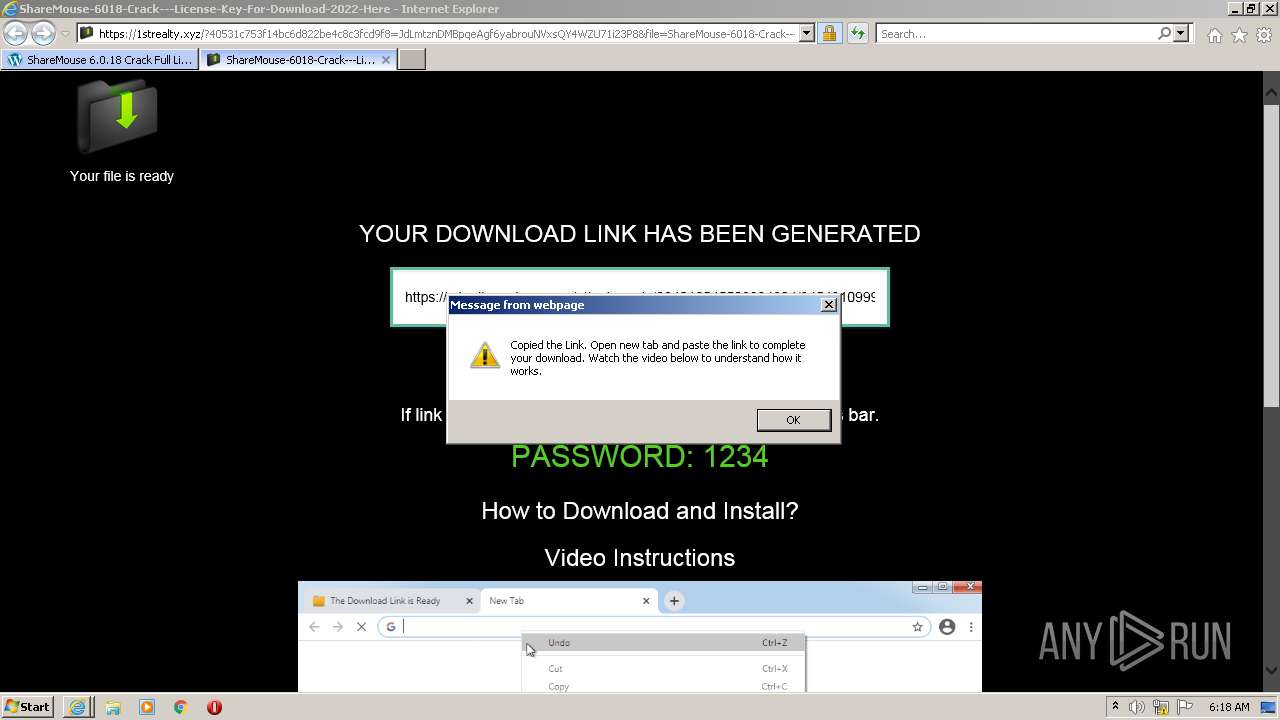Go back with the browser back arrow
Screen dimensions: 1280x720
(15, 33)
